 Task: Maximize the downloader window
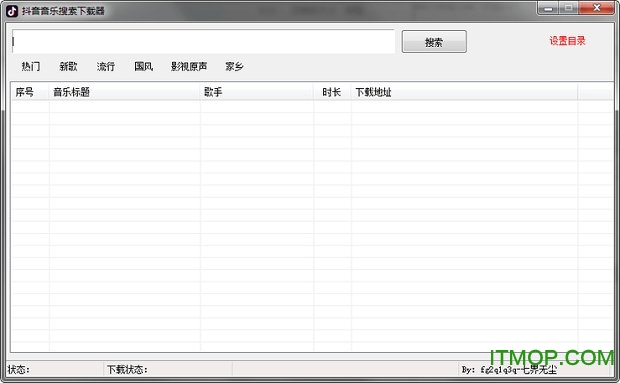click(x=569, y=8)
